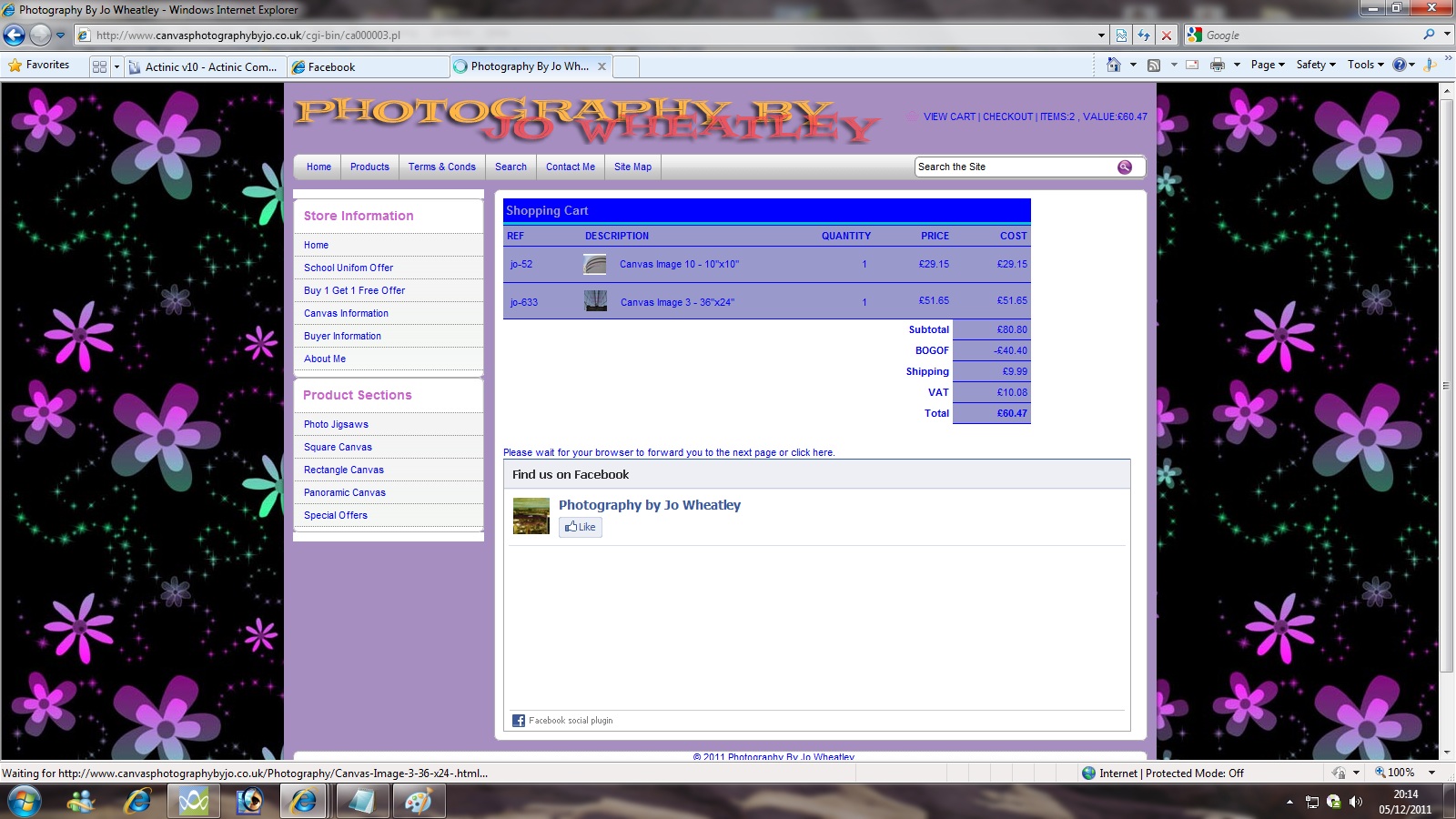Expand the Page menu dropdown
The image size is (1456, 819).
pyautogui.click(x=1267, y=65)
